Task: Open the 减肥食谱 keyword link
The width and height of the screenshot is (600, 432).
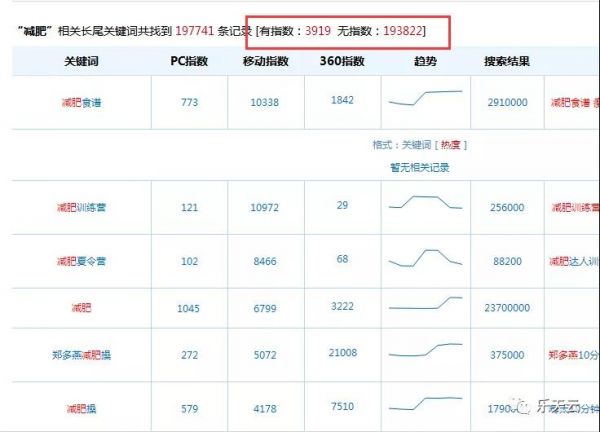Action: 80,103
